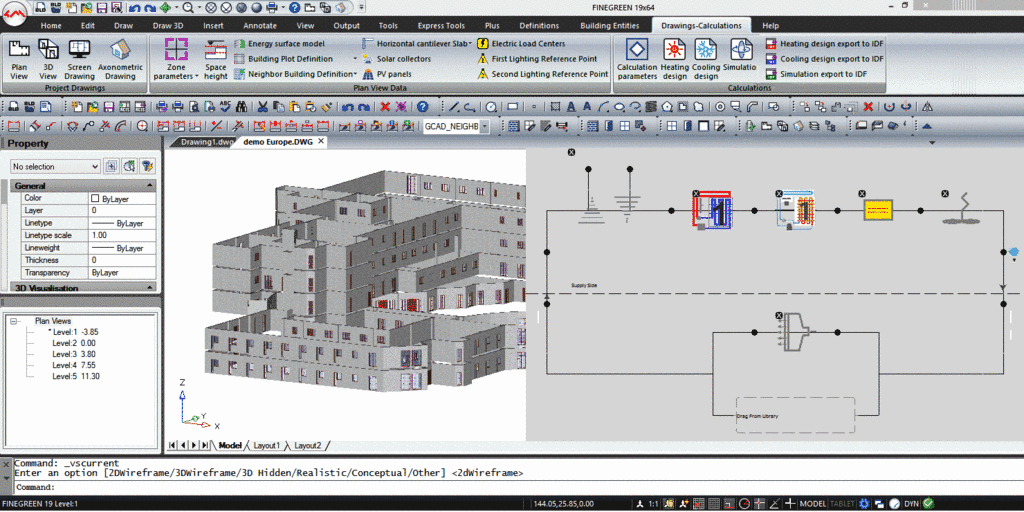Image resolution: width=1024 pixels, height=512 pixels.
Task: Click the ABC spell check icon
Action: point(225,107)
